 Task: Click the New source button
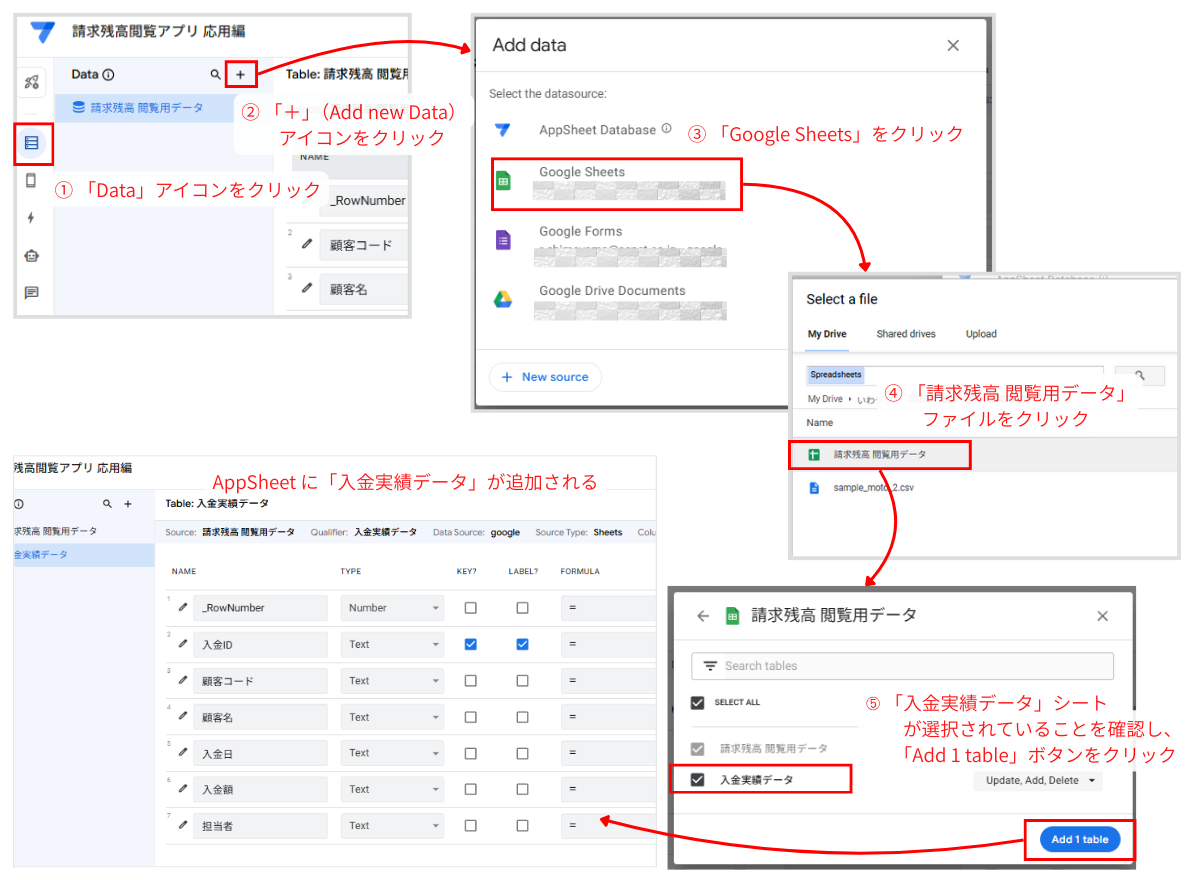click(544, 377)
